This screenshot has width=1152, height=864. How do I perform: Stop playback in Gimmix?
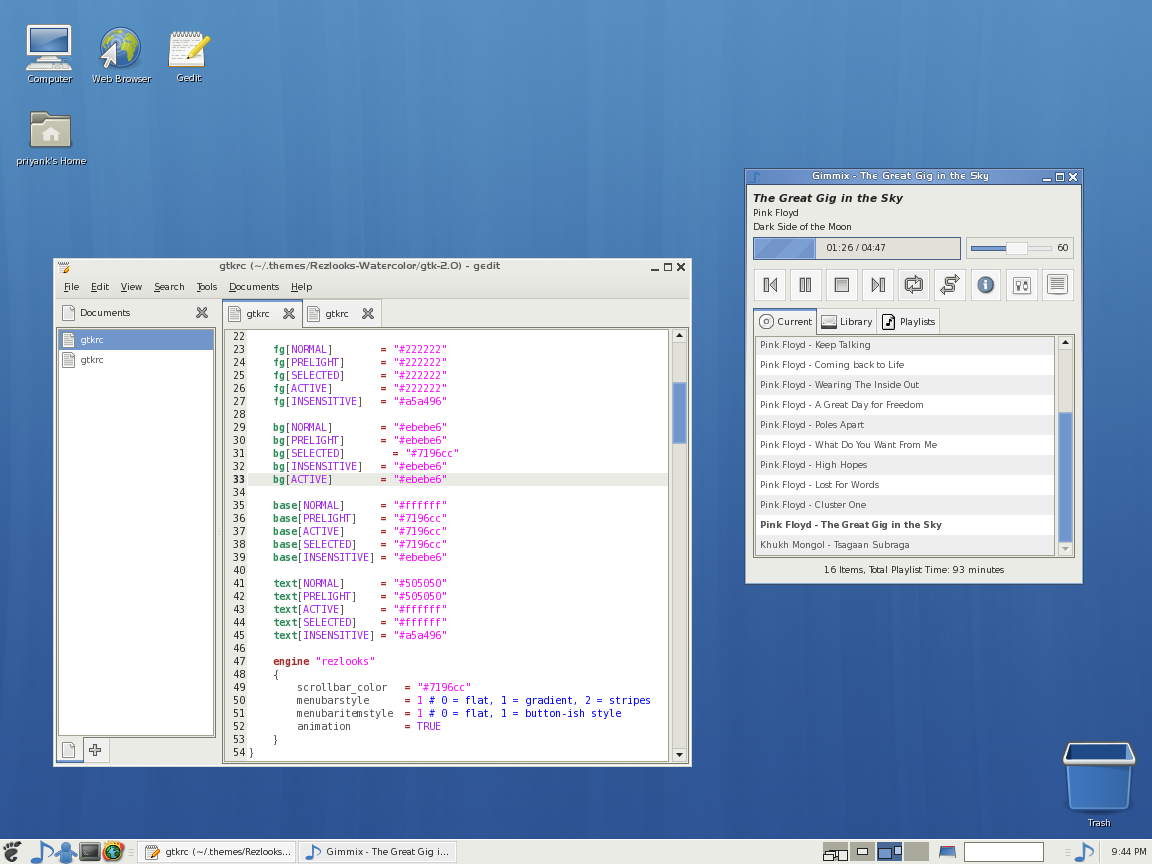(x=842, y=285)
